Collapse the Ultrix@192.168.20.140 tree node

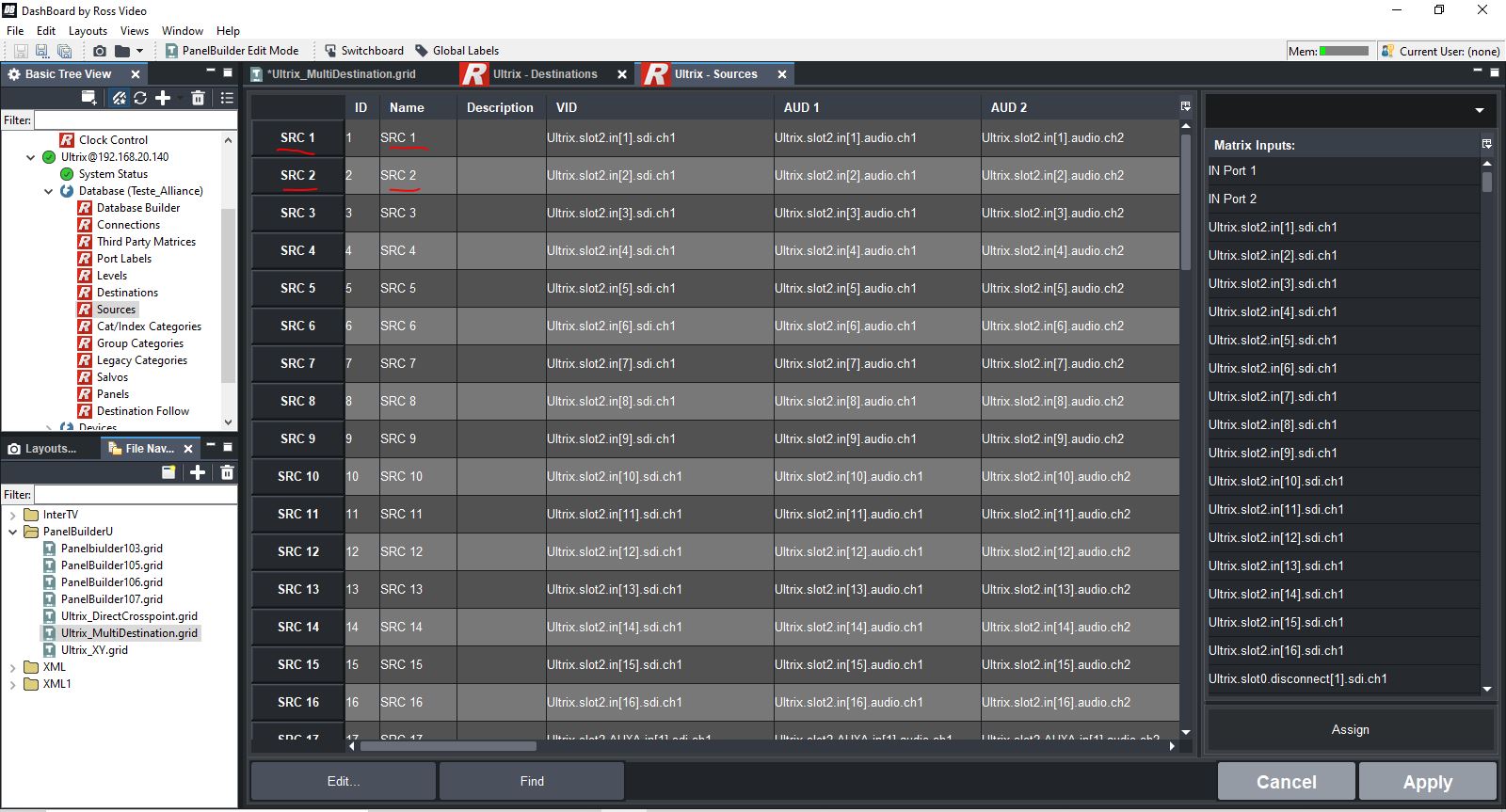31,157
